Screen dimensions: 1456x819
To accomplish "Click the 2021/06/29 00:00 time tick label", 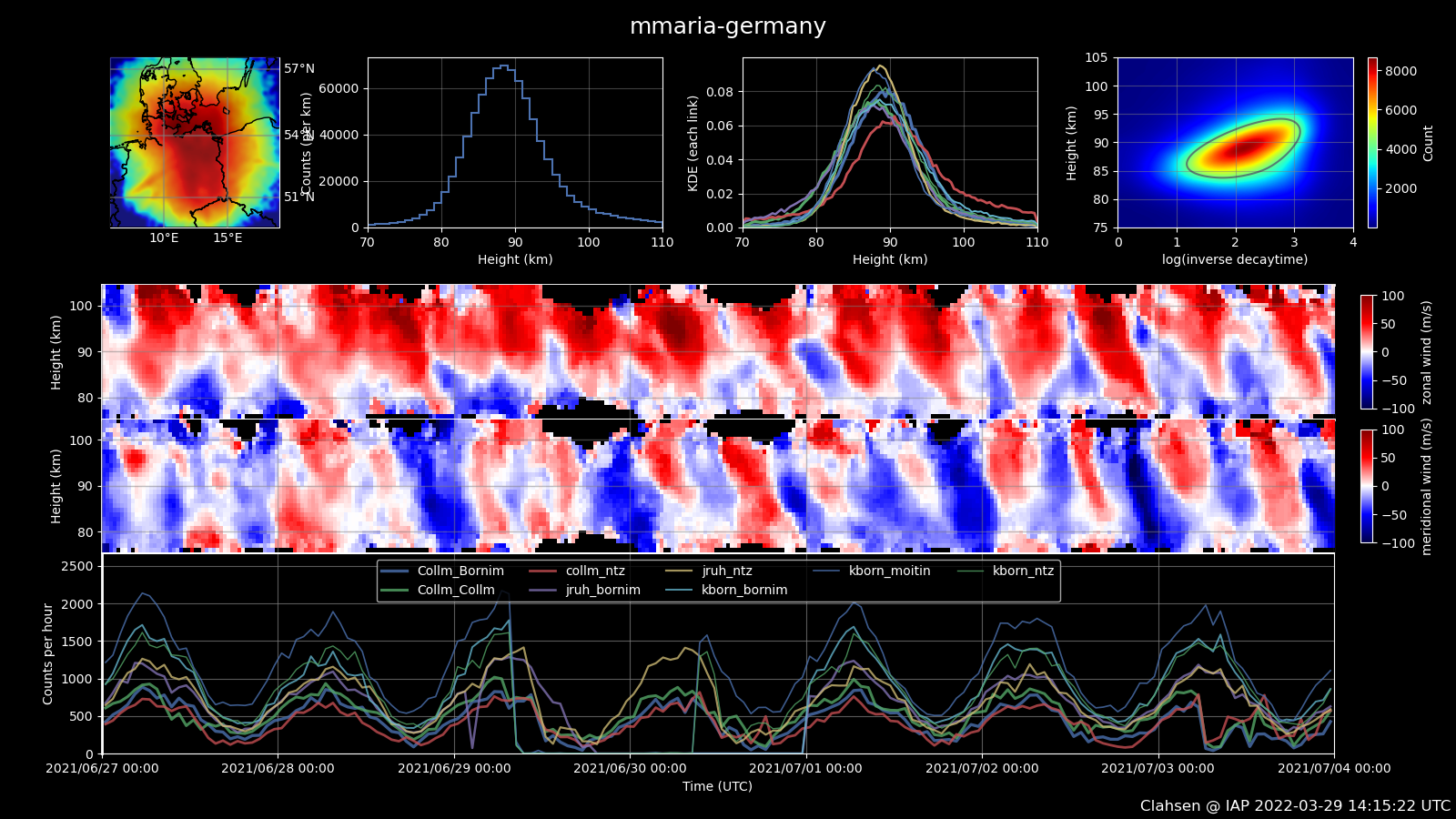I will pos(454,768).
